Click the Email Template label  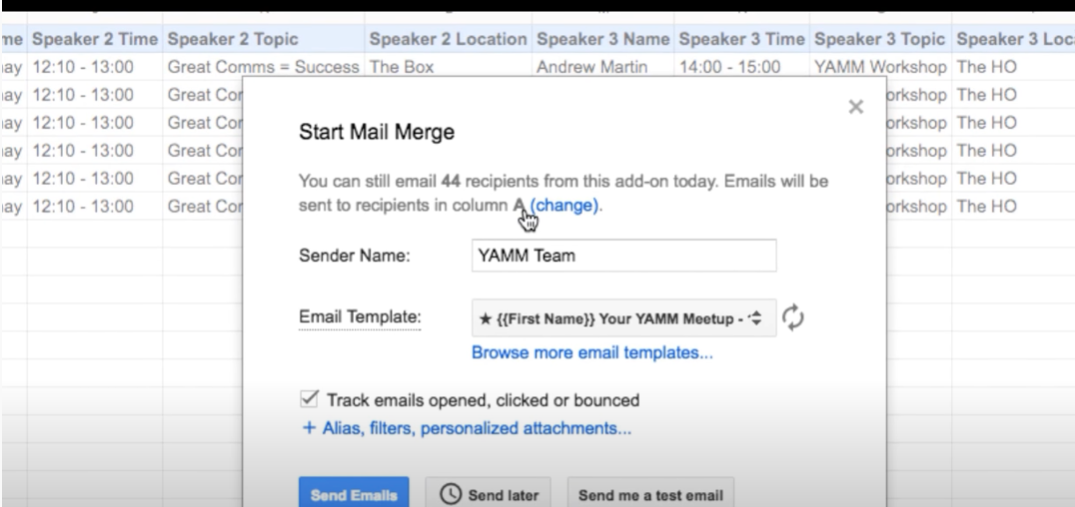[x=360, y=317]
